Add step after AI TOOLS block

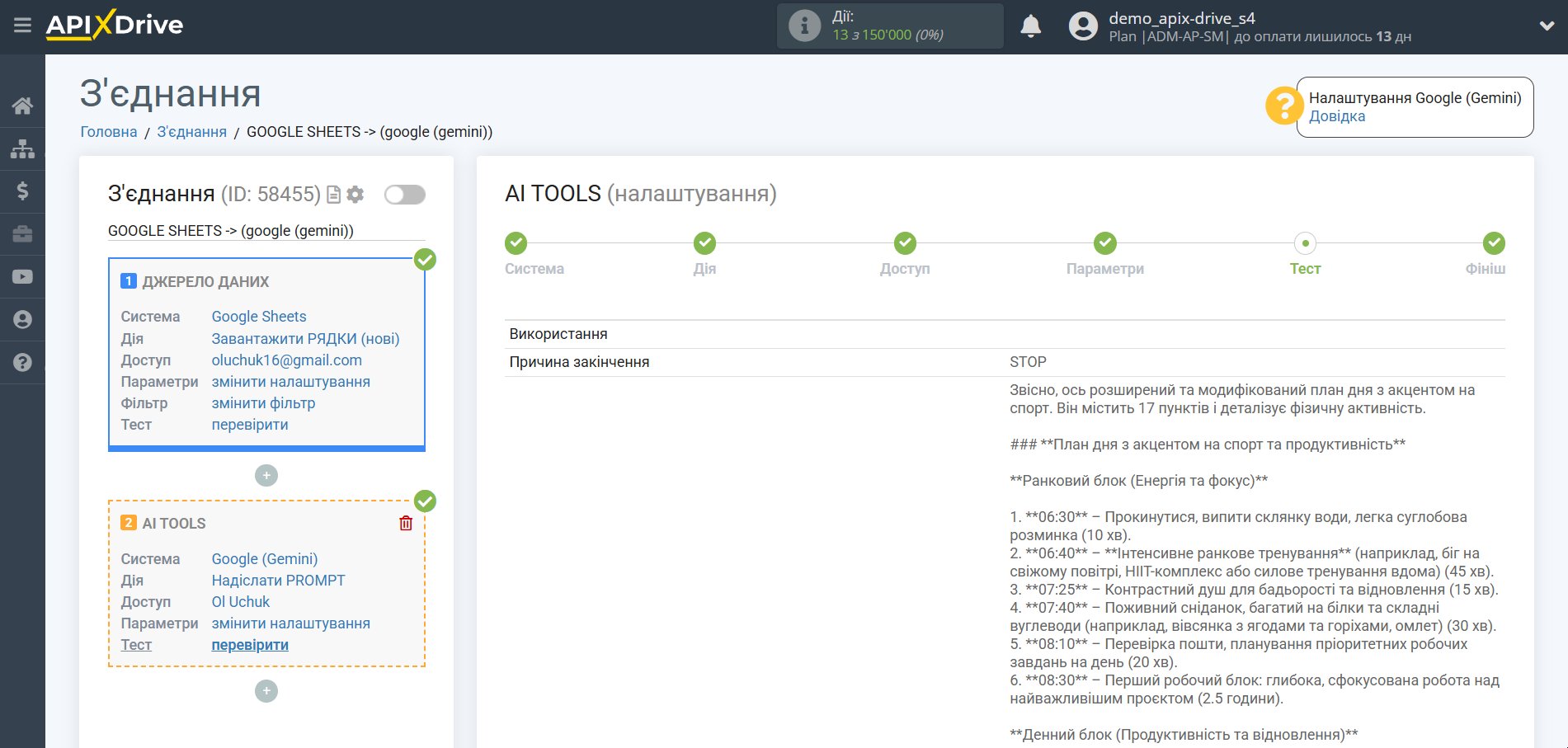(x=266, y=691)
